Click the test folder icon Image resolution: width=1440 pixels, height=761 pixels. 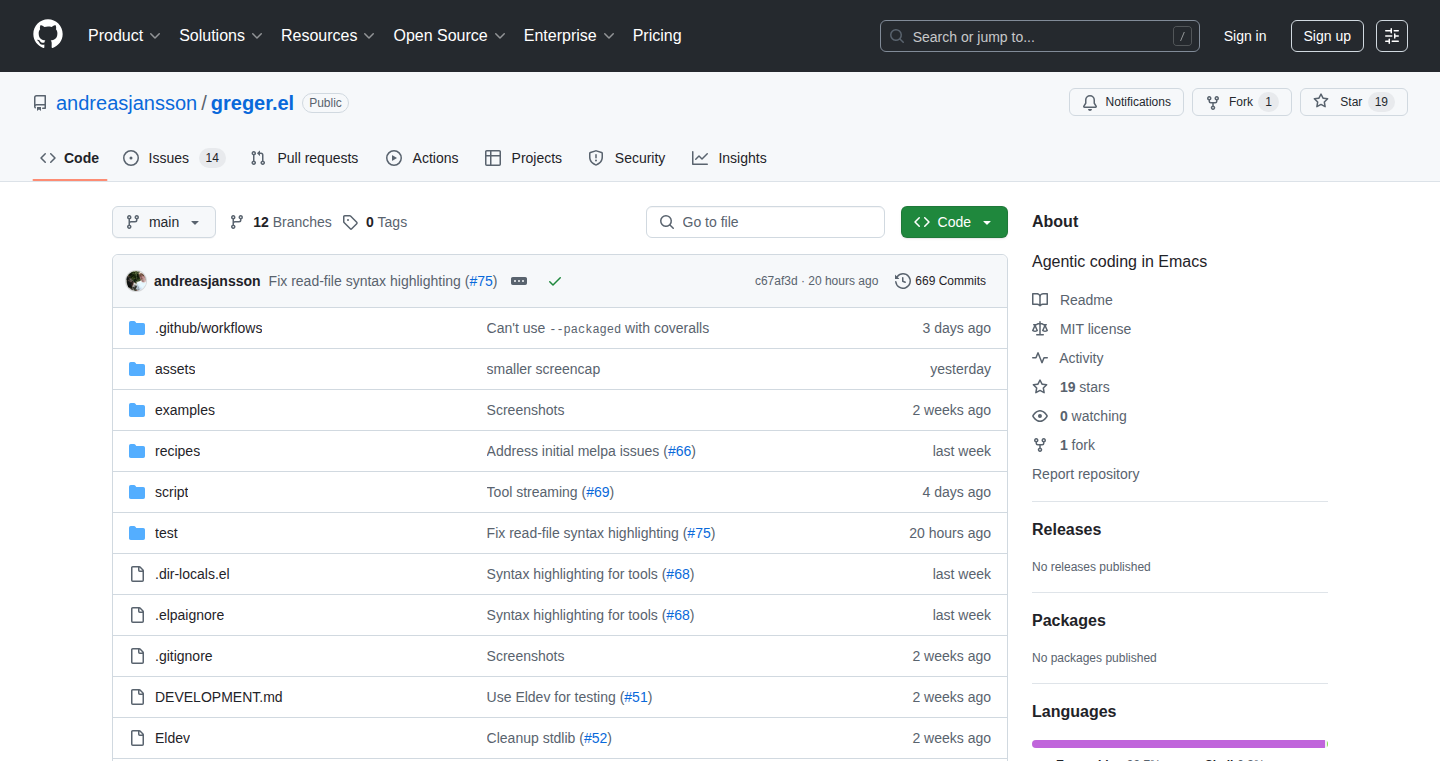137,533
